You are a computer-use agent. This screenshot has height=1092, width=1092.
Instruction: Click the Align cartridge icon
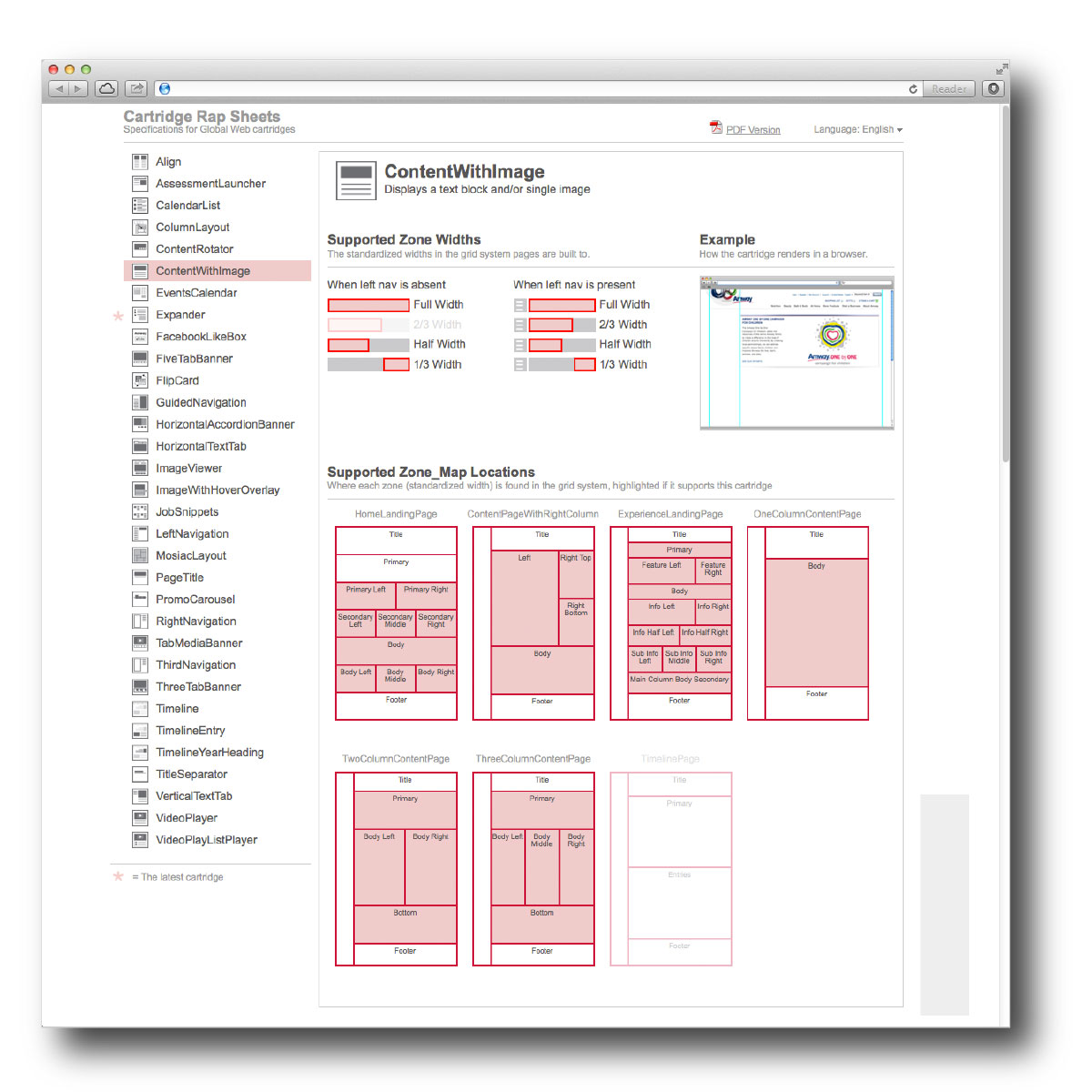point(140,162)
